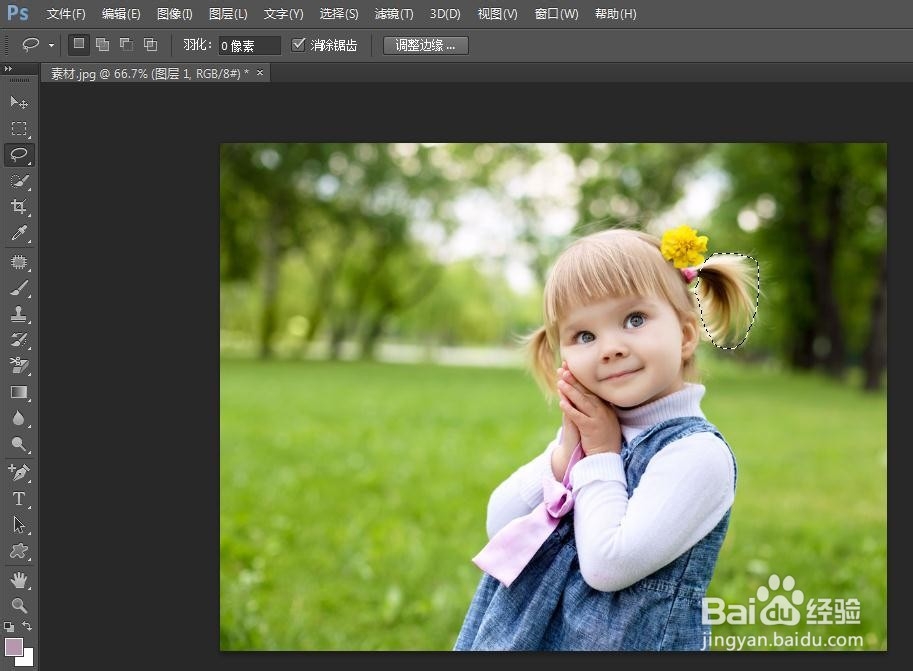The height and width of the screenshot is (671, 913).
Task: Open the 选择(S) menu
Action: pos(339,13)
